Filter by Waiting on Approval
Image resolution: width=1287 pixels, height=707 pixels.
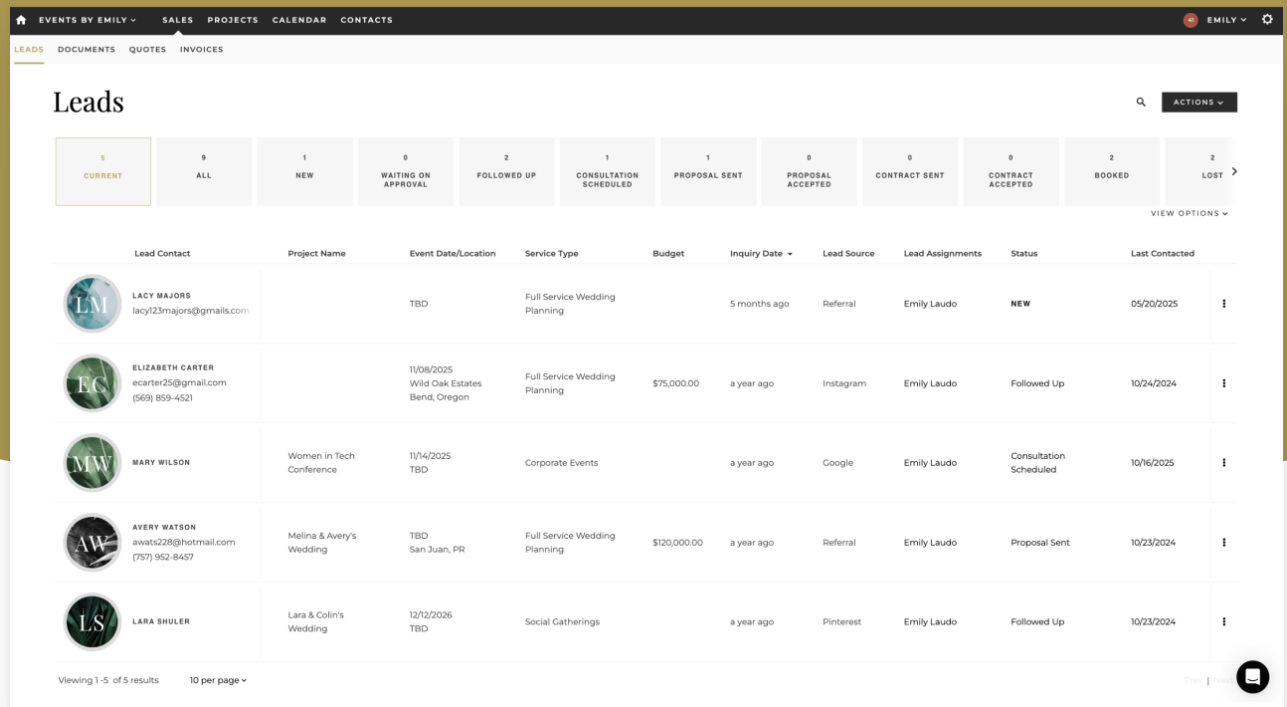406,172
